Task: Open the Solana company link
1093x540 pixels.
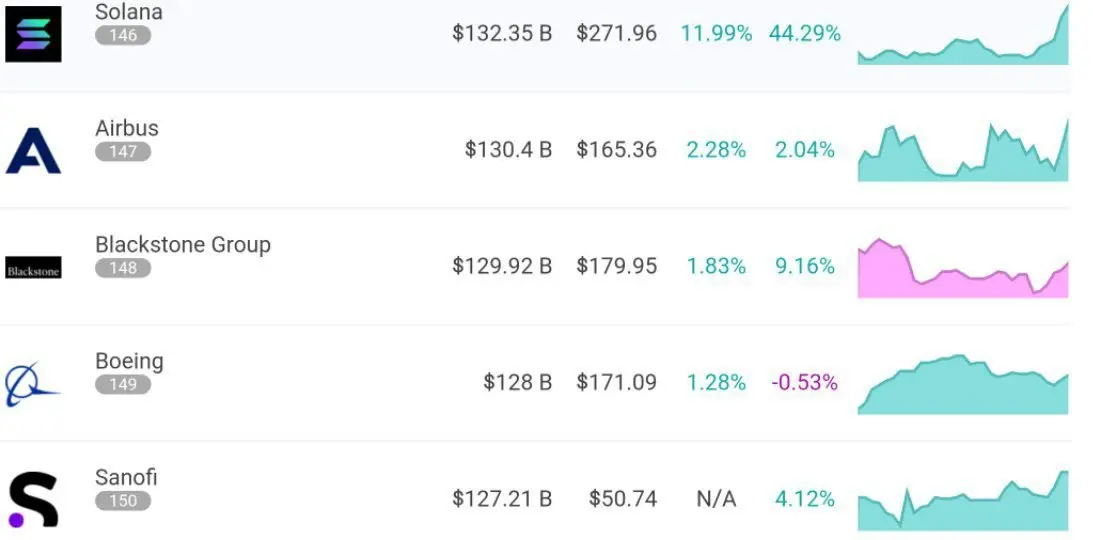Action: [128, 12]
